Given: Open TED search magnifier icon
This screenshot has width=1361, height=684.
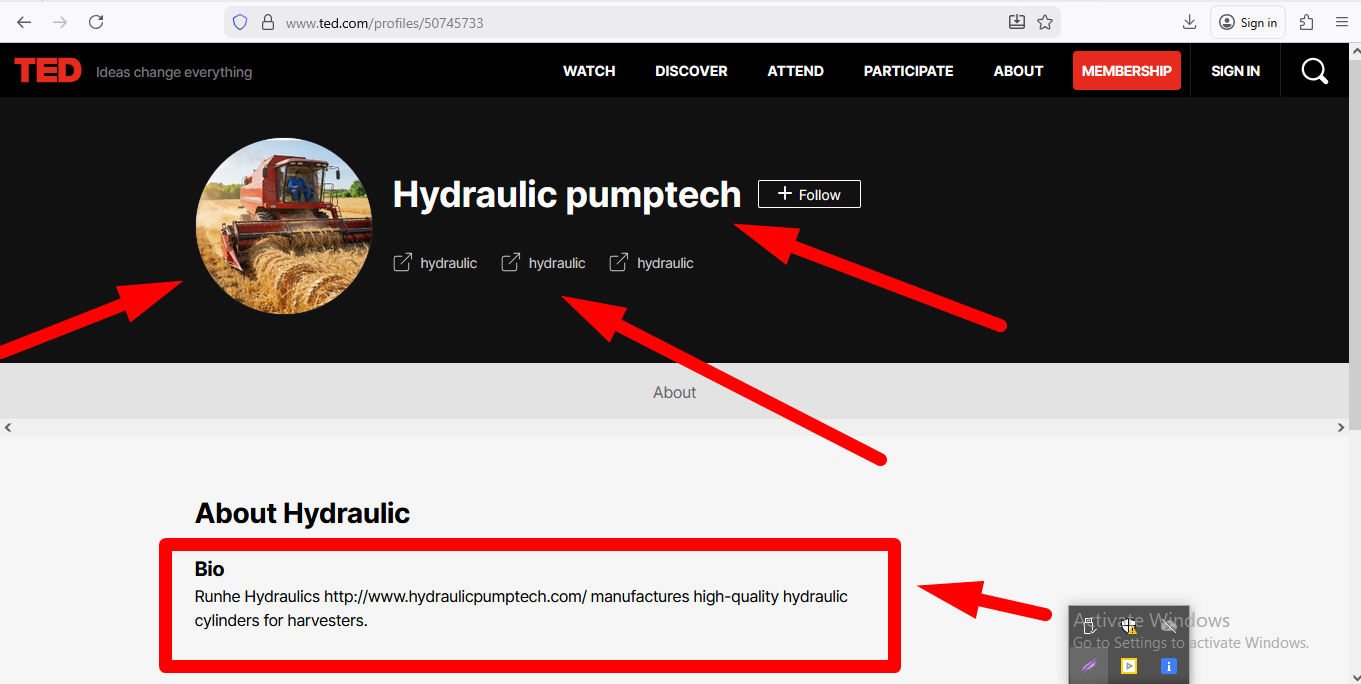Looking at the screenshot, I should point(1315,71).
